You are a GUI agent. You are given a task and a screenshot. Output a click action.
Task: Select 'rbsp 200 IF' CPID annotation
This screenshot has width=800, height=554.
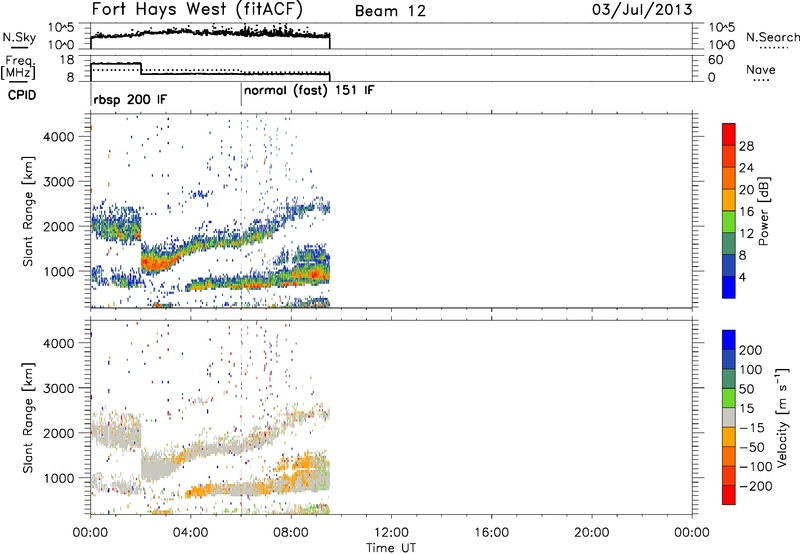click(130, 99)
